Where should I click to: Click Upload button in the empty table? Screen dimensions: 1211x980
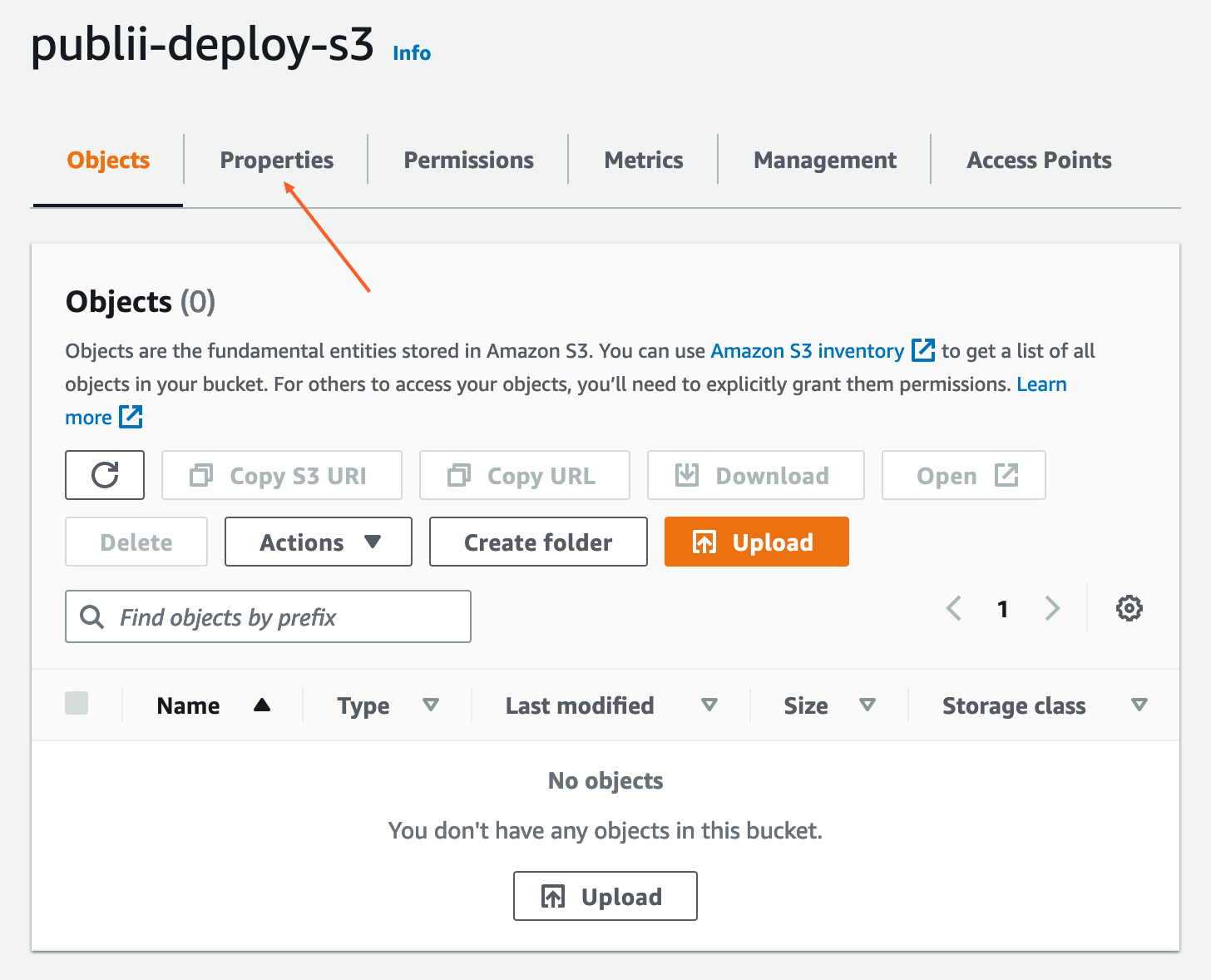tap(605, 896)
